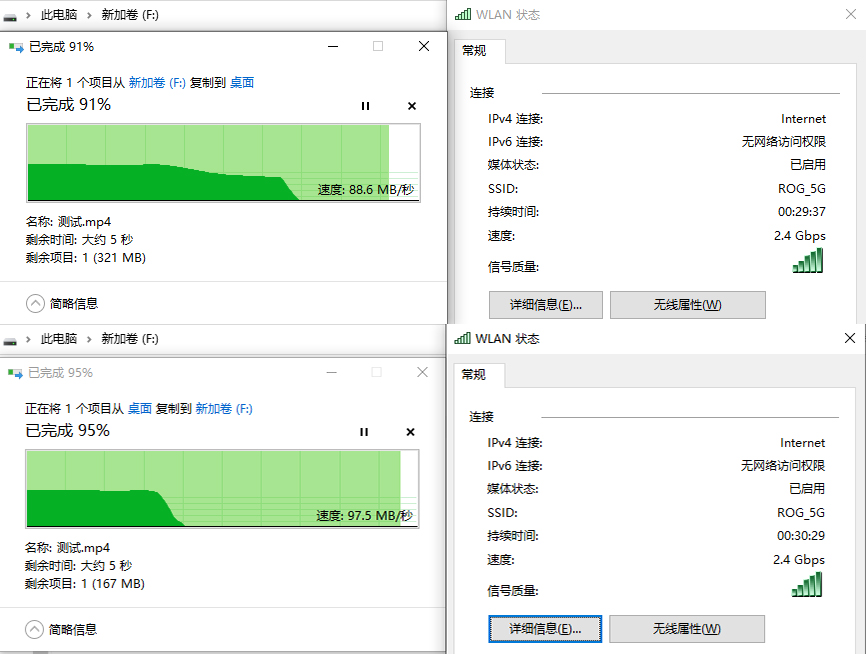Cancel the 95% copy with the X icon
866x654 pixels.
tap(410, 432)
